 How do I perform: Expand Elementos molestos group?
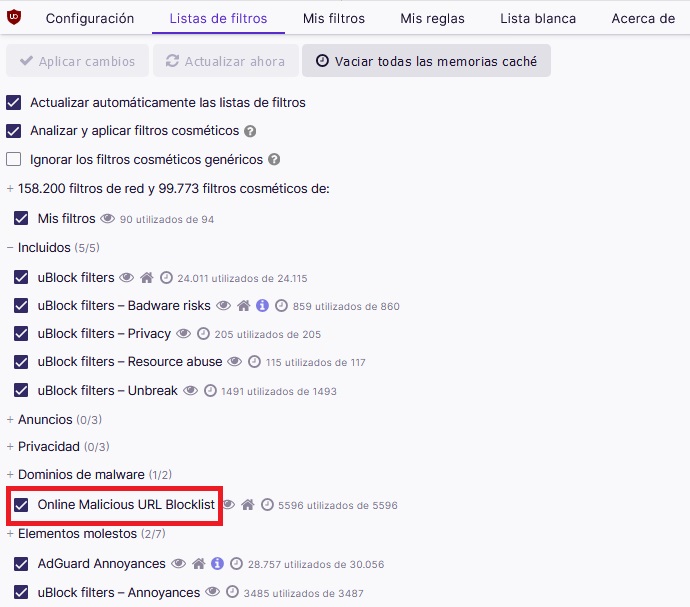[86, 533]
